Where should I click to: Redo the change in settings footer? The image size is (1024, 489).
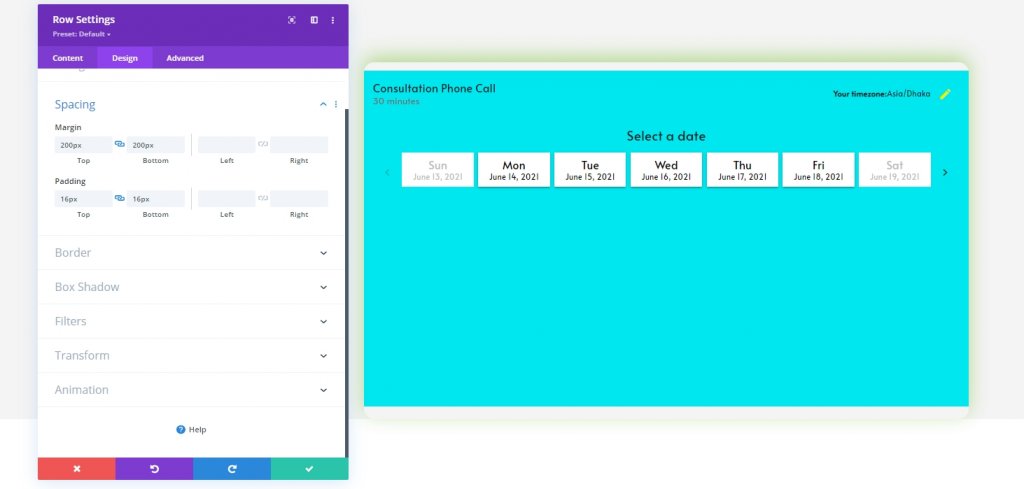point(232,469)
